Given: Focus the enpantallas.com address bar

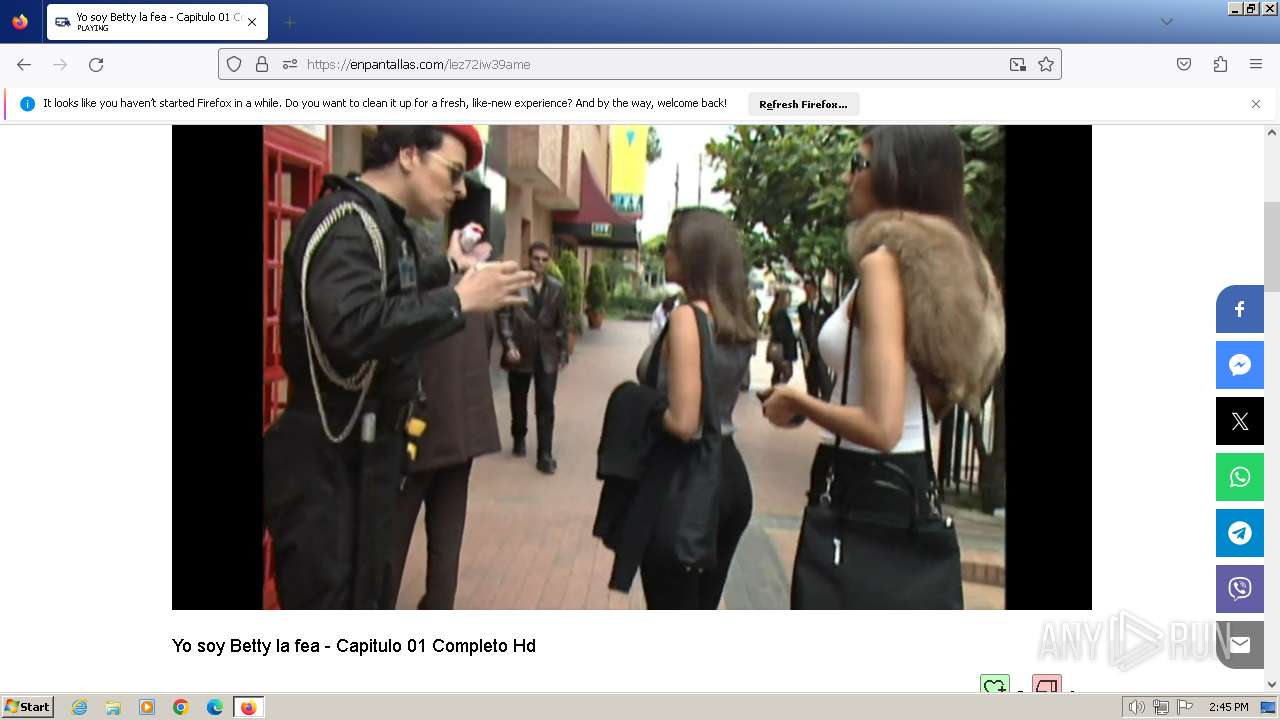Looking at the screenshot, I should pos(640,64).
